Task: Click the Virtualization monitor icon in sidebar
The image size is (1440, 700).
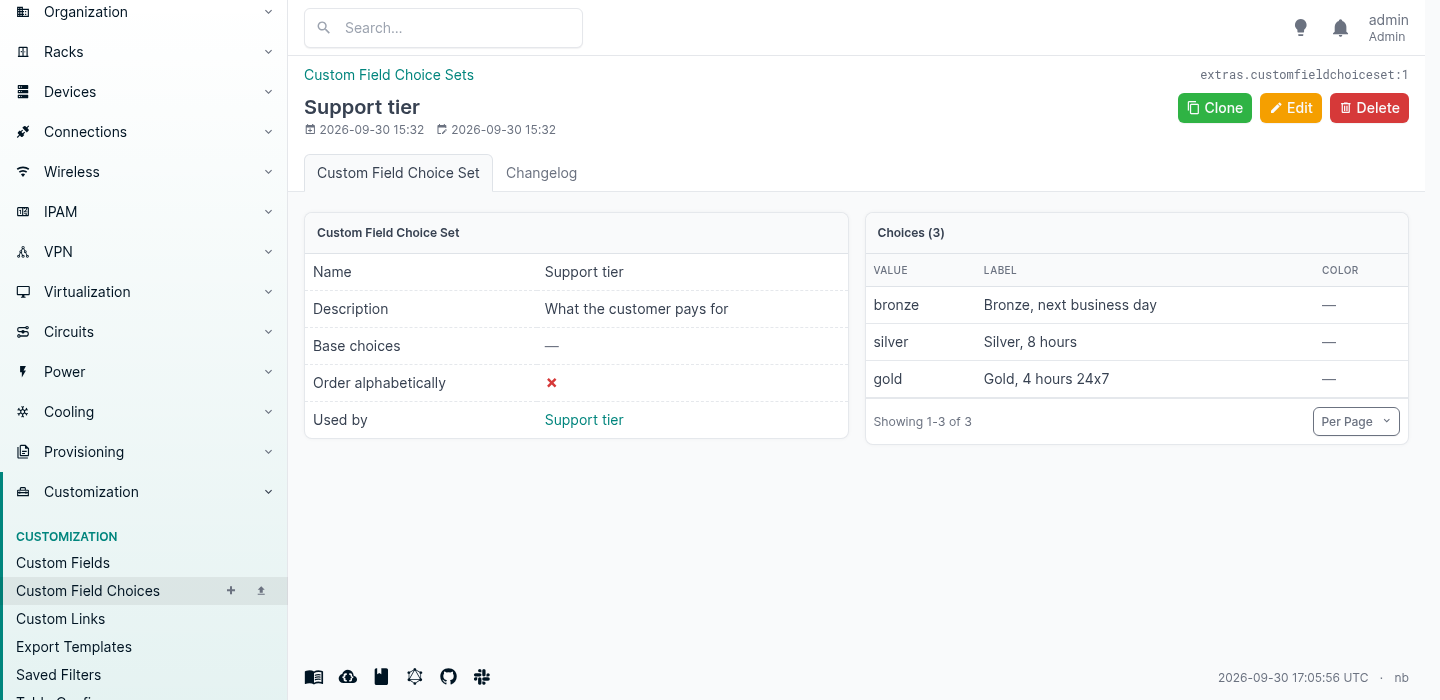Action: (23, 292)
